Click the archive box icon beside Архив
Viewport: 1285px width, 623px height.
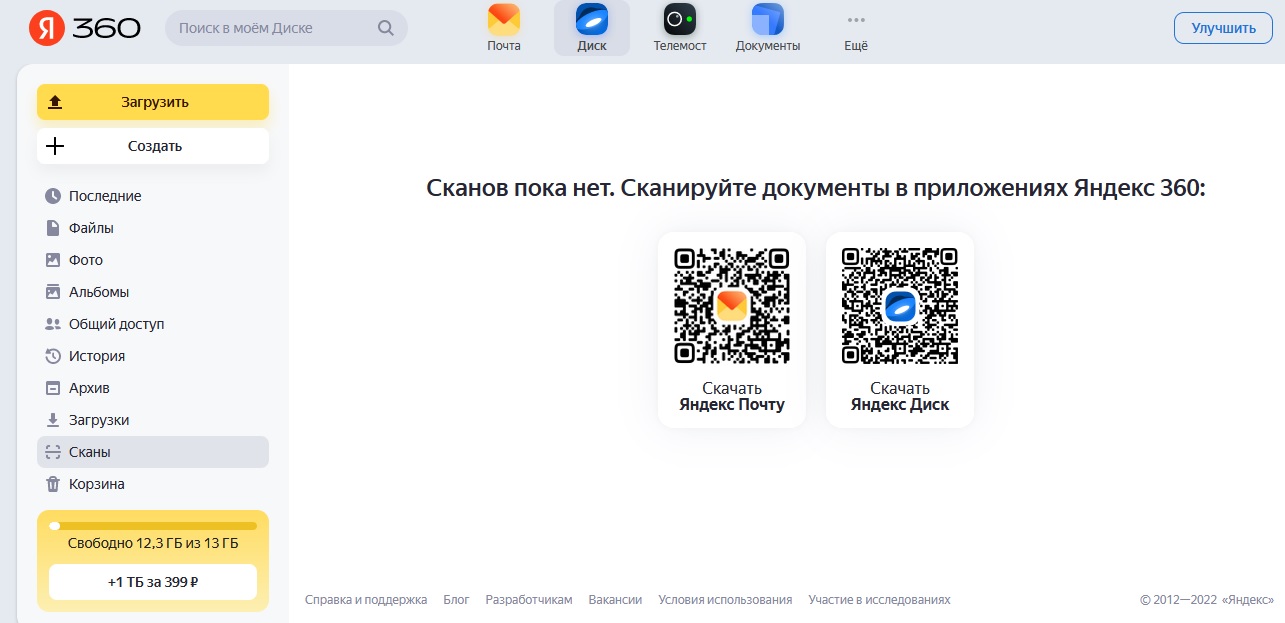(x=53, y=388)
